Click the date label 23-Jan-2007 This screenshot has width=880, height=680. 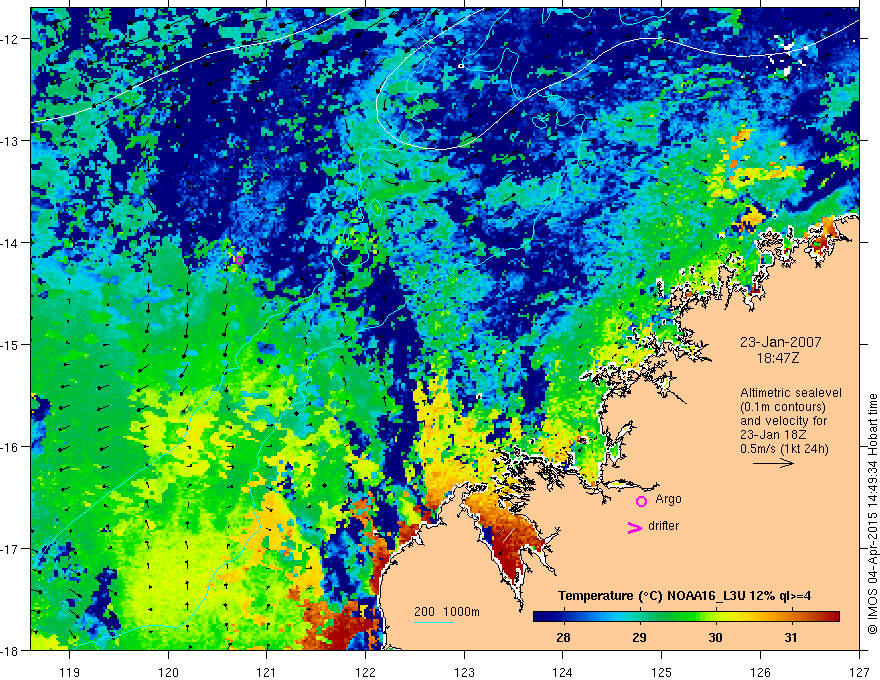pyautogui.click(x=781, y=342)
